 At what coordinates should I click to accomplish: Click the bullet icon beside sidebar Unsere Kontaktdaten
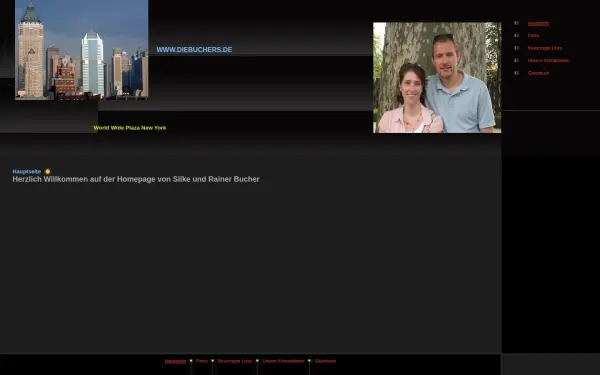[x=517, y=60]
